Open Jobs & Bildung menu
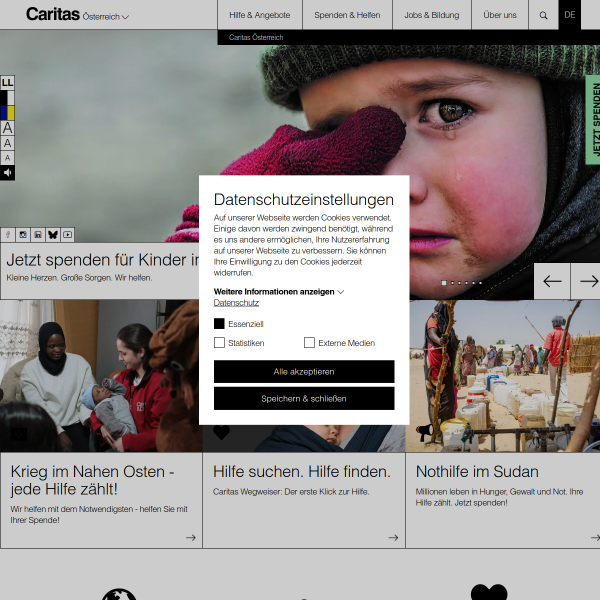600x600 pixels. pos(432,15)
